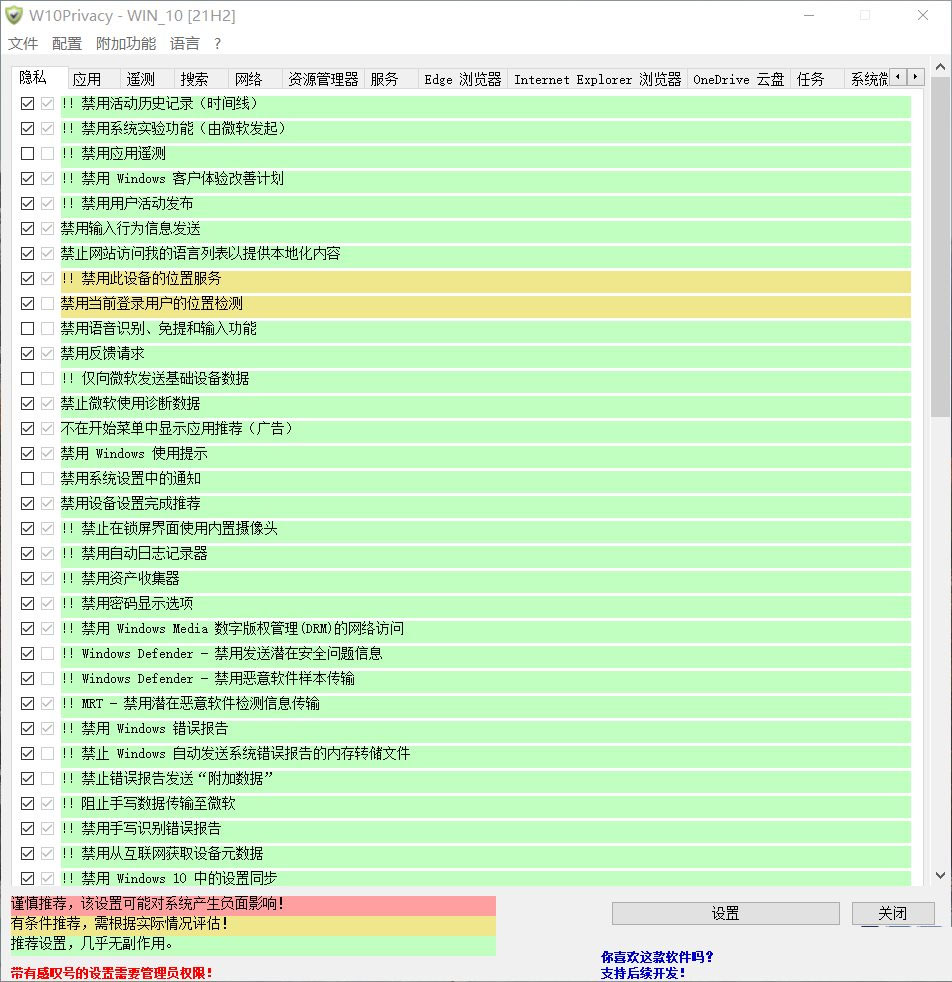Switch to the Edge 浏览器 tab

coord(463,79)
